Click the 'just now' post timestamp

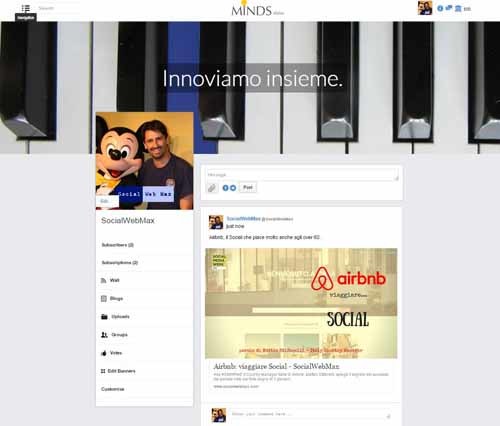tap(235, 226)
